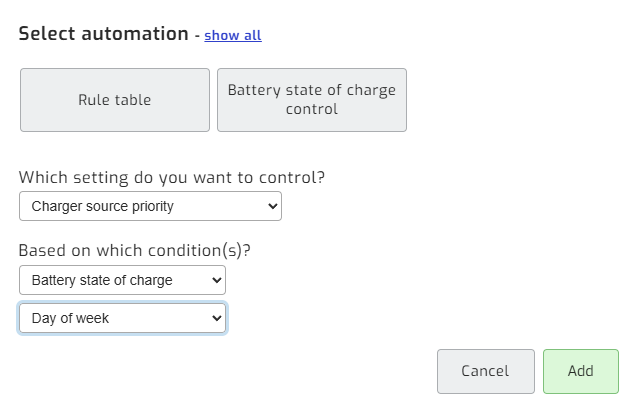
Task: Click the "Cancel" text label
Action: (x=485, y=371)
